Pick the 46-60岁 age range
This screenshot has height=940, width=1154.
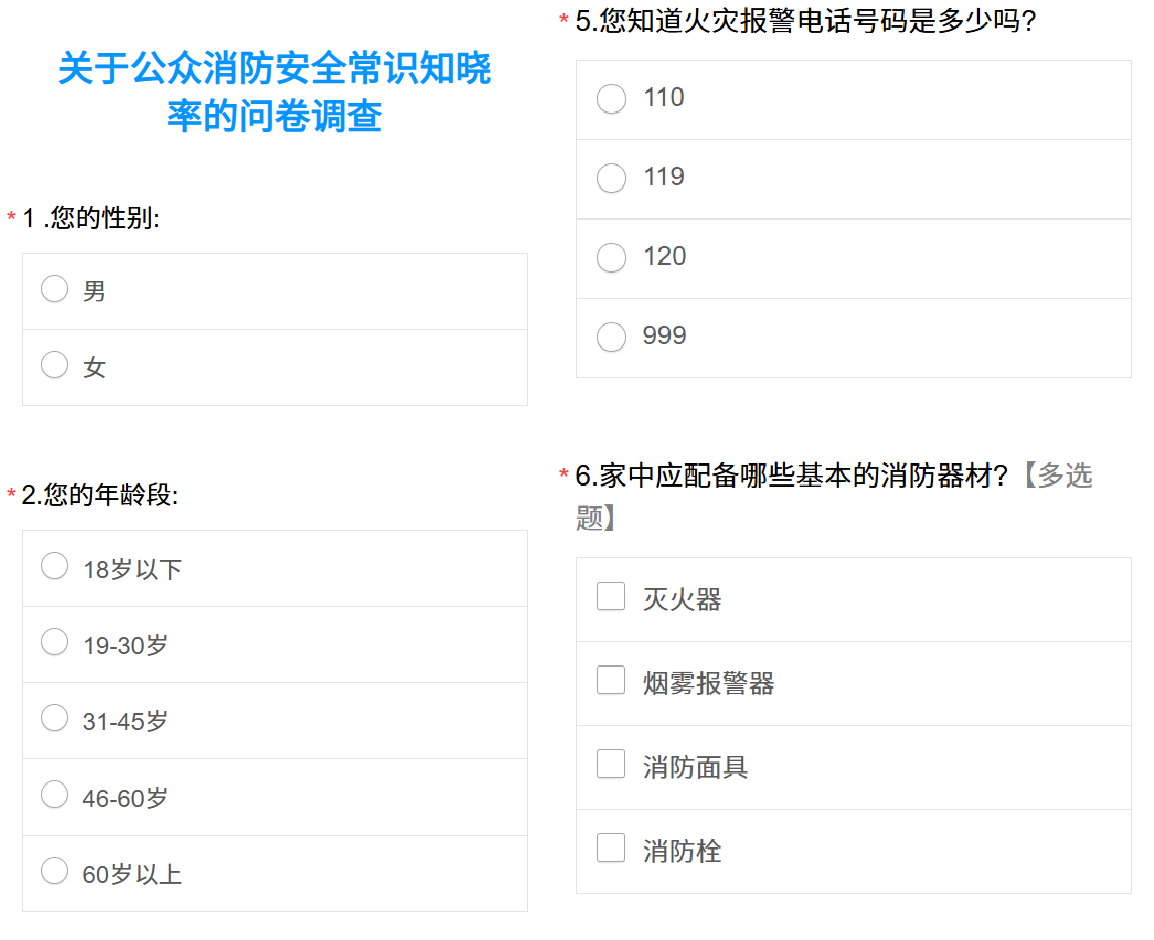(x=55, y=795)
